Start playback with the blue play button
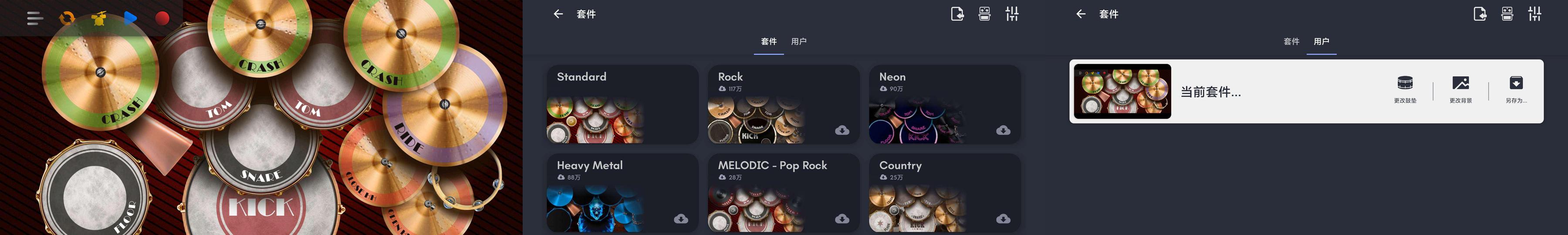Viewport: 1568px width, 235px height. tap(130, 18)
